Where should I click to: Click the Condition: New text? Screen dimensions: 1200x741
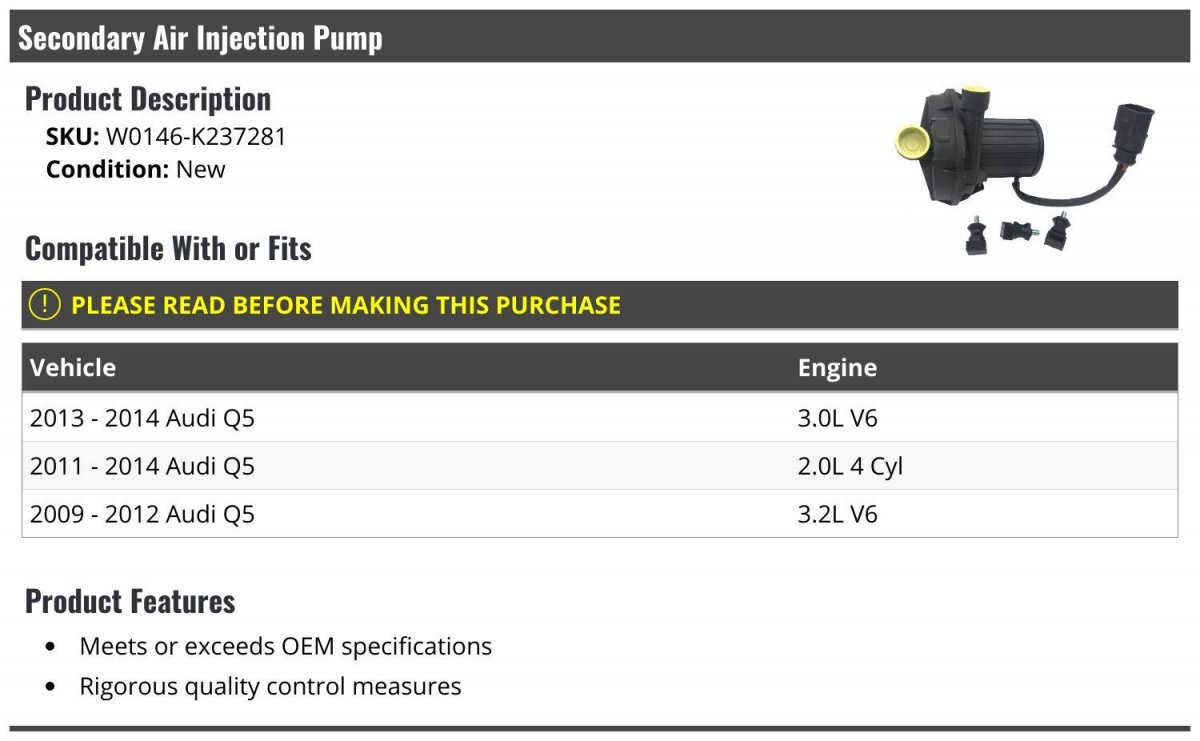(136, 169)
